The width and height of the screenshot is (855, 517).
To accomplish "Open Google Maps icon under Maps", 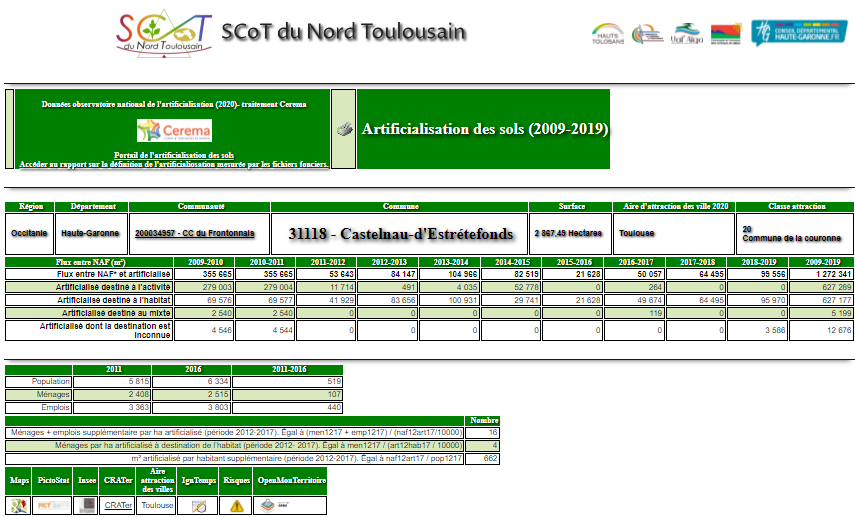I will [x=19, y=506].
